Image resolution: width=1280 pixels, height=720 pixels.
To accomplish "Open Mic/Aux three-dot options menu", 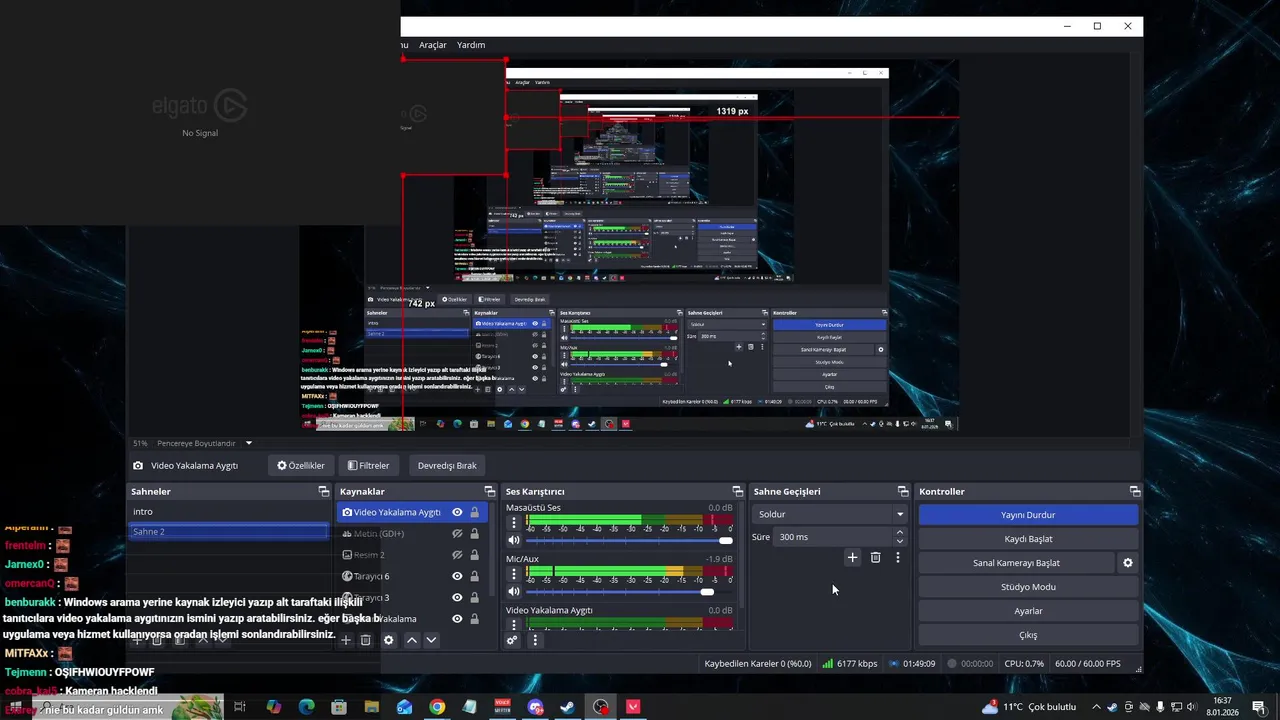I will (514, 574).
